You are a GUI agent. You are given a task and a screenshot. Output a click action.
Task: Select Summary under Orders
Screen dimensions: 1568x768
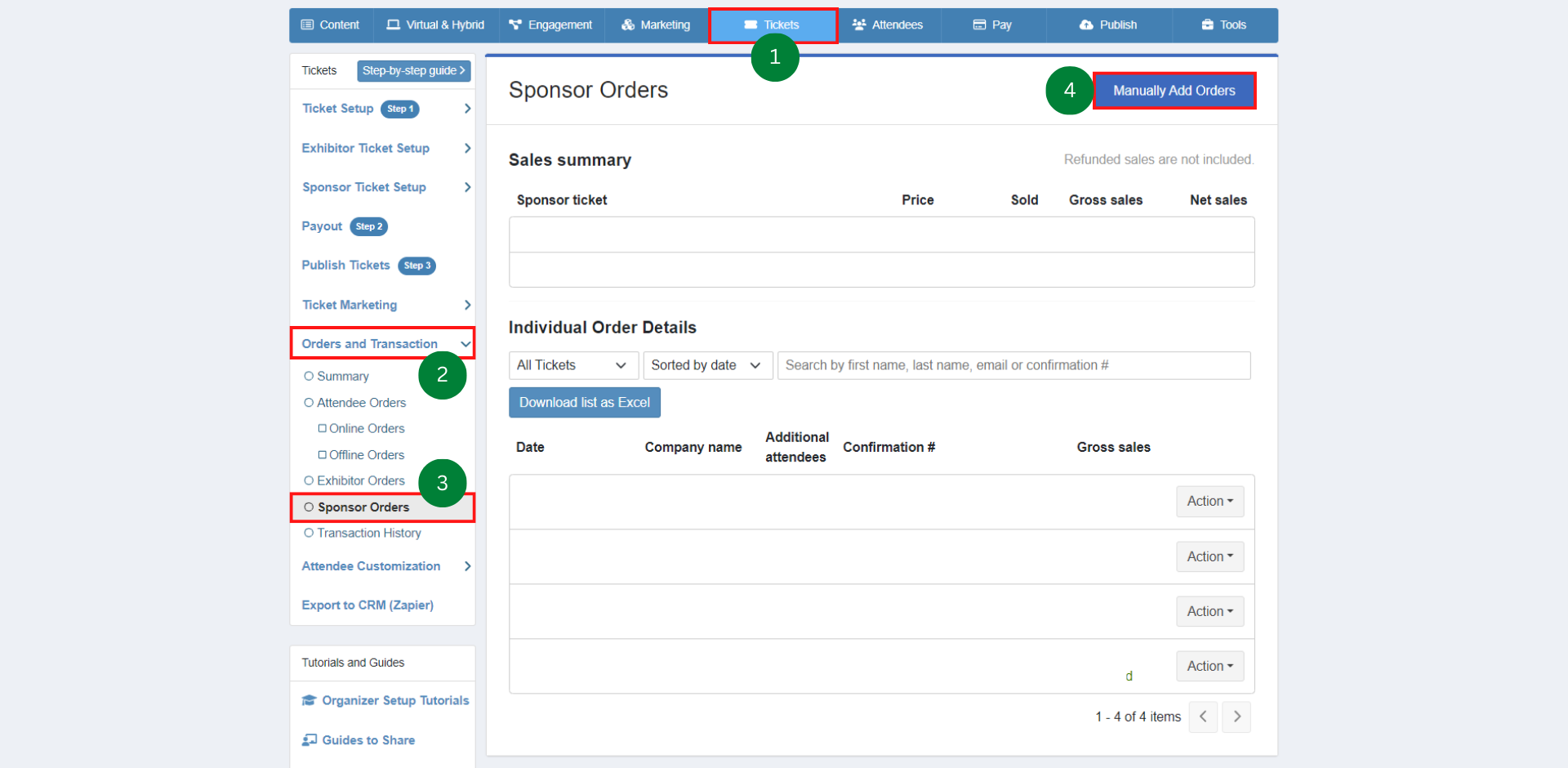click(x=343, y=377)
